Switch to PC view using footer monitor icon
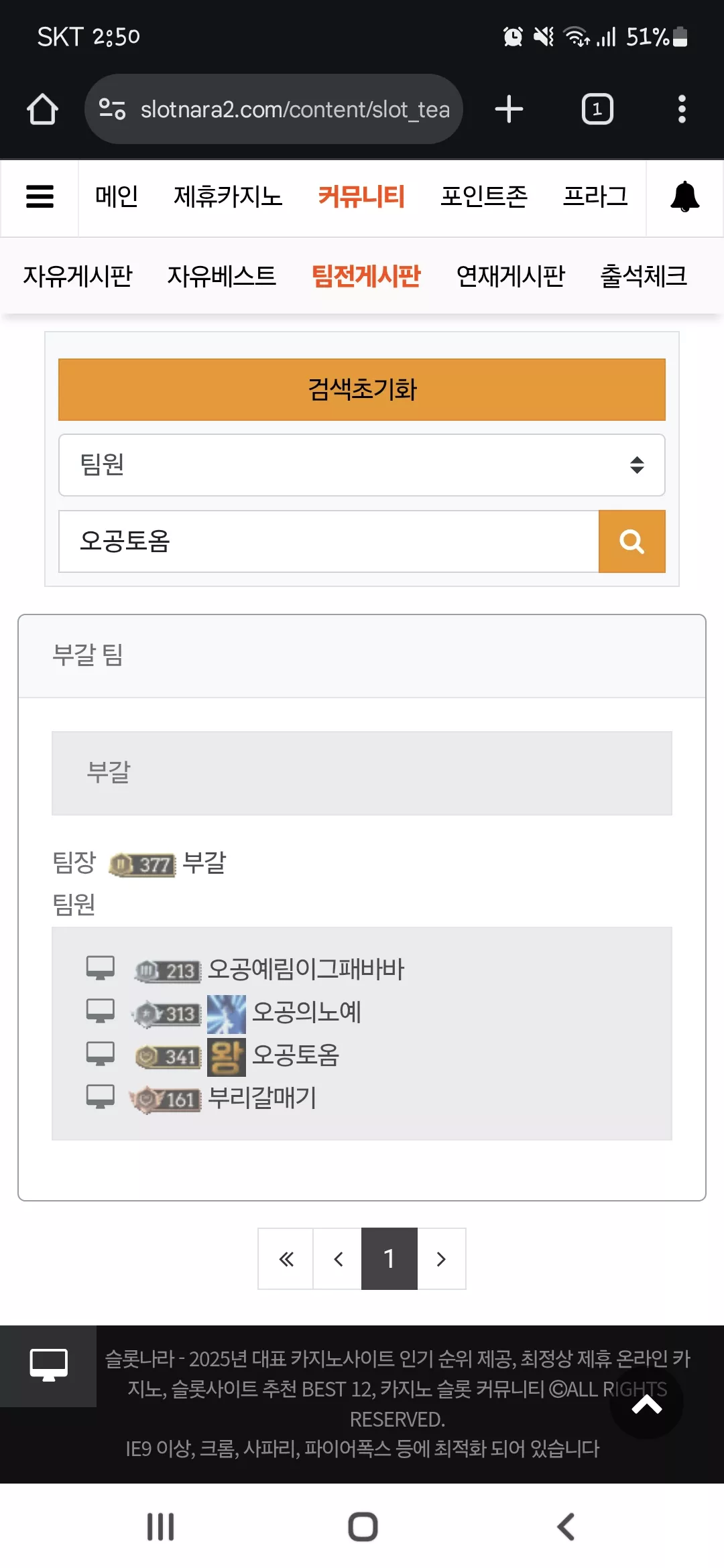Viewport: 724px width, 1568px height. 48,1366
